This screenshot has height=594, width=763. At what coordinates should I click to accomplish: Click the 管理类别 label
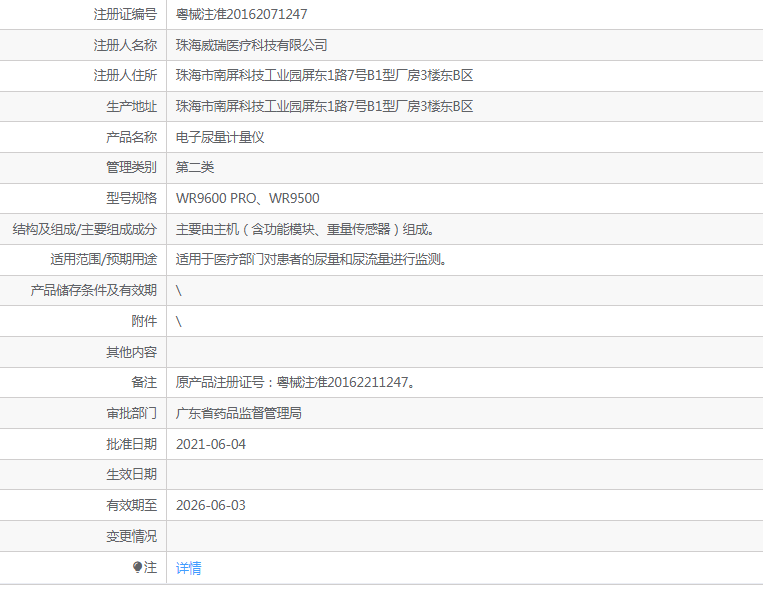(131, 167)
